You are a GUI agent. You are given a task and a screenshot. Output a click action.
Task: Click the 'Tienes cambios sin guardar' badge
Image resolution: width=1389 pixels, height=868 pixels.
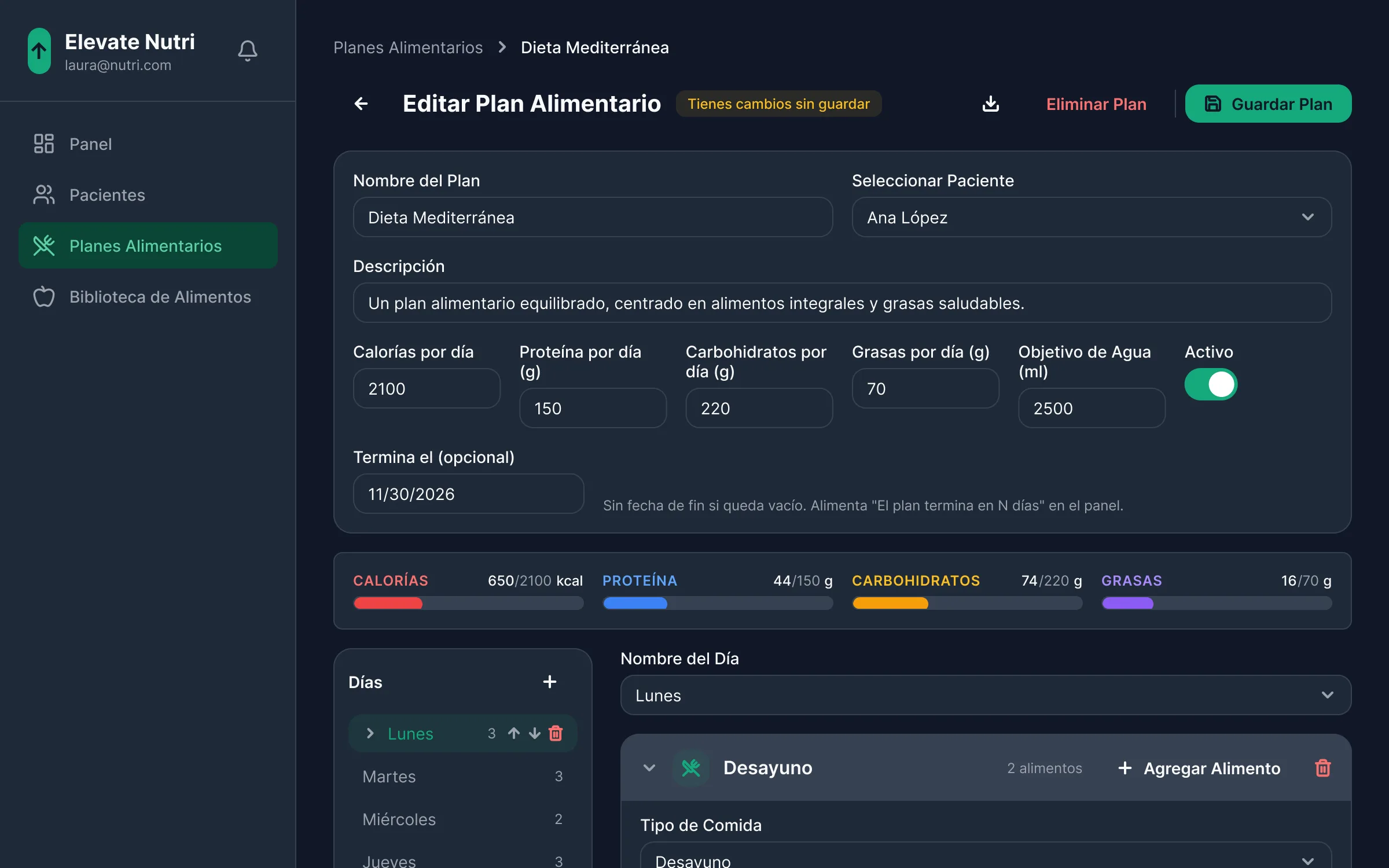(x=778, y=104)
